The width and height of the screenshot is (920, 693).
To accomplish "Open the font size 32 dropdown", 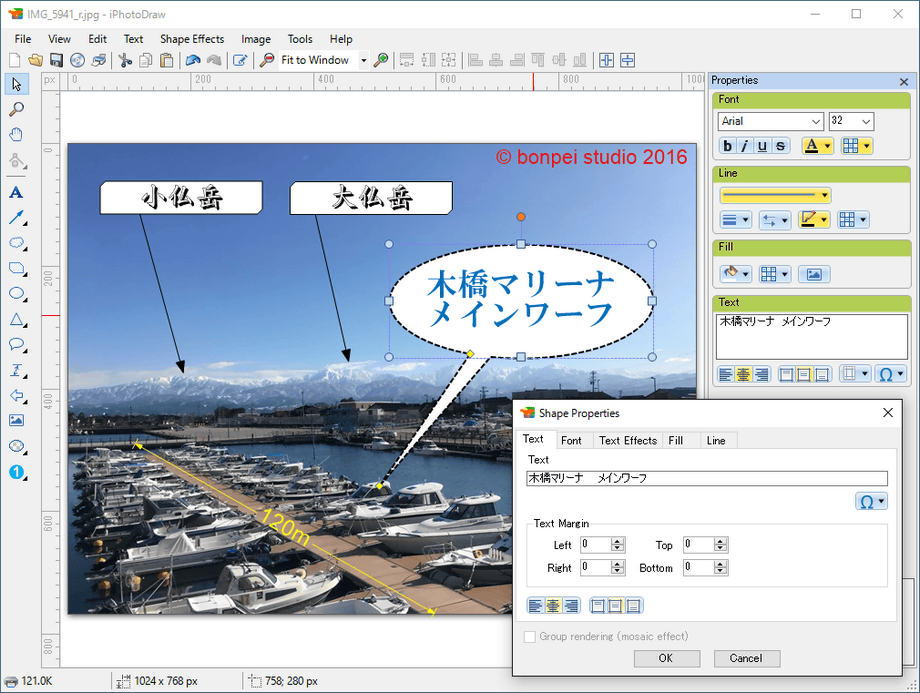I will (x=866, y=121).
